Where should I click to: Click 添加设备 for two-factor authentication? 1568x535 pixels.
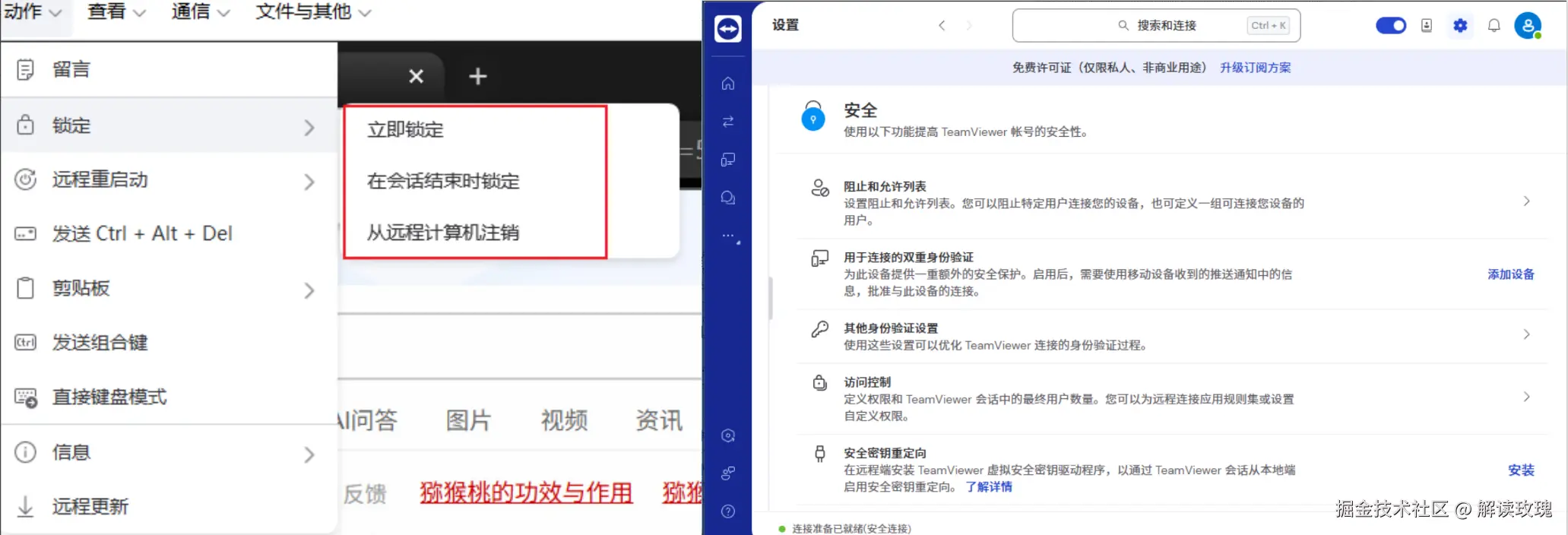[x=1511, y=274]
